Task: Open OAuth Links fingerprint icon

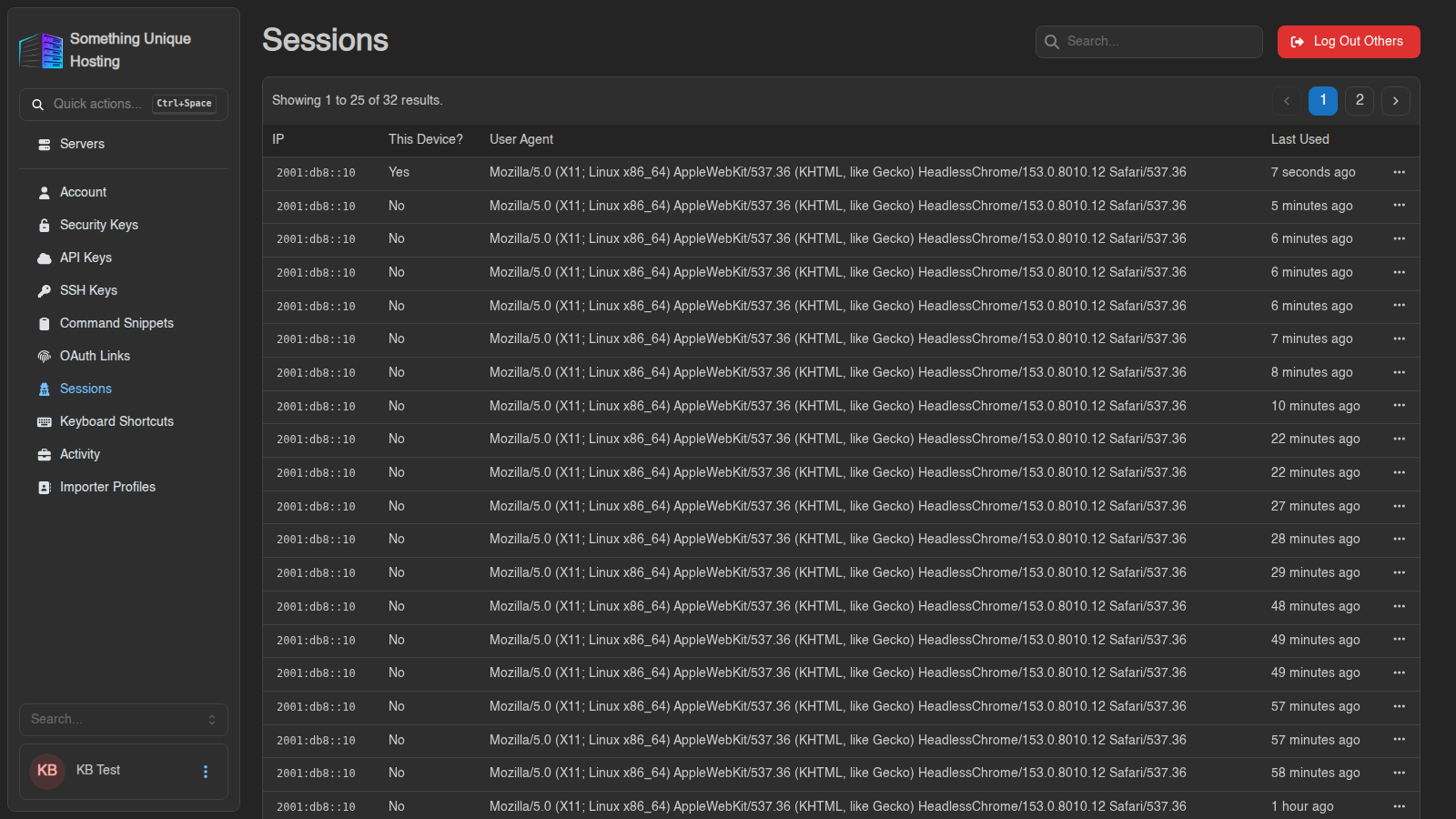Action: (44, 357)
